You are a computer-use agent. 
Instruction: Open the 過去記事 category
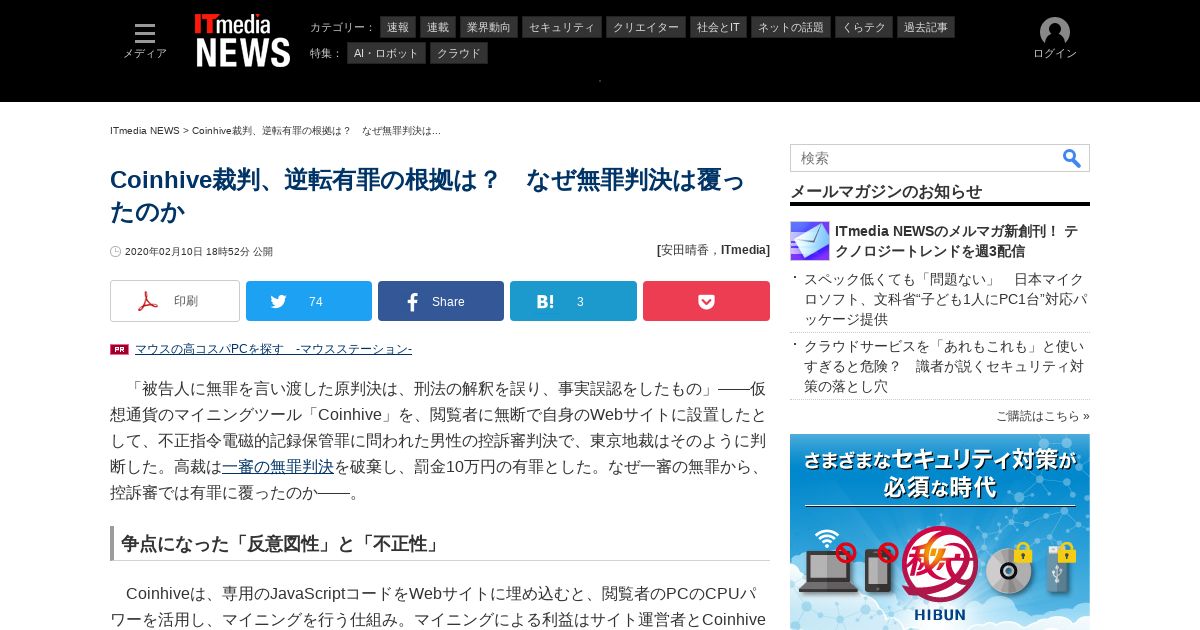pos(926,27)
